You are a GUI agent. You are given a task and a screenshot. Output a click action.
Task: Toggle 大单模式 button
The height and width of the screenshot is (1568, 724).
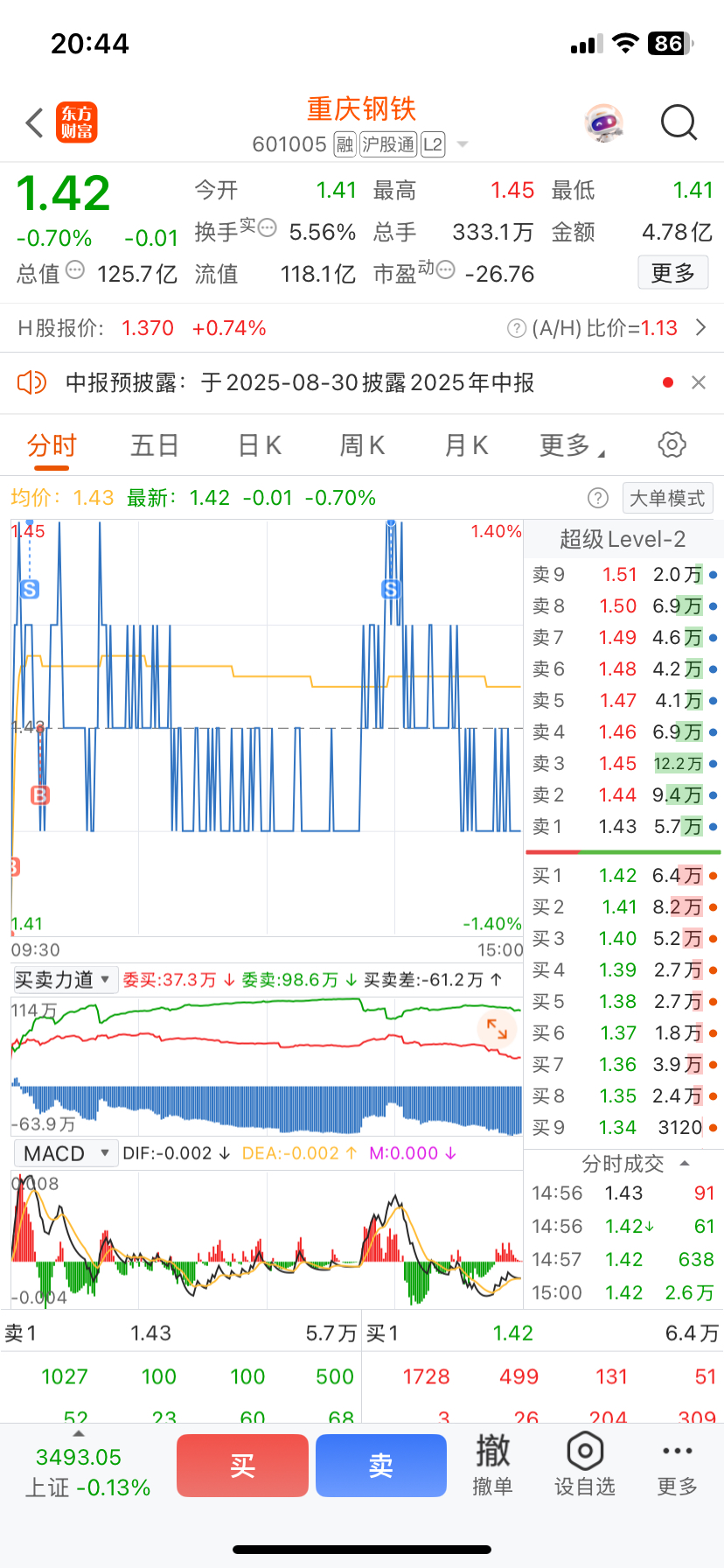668,498
